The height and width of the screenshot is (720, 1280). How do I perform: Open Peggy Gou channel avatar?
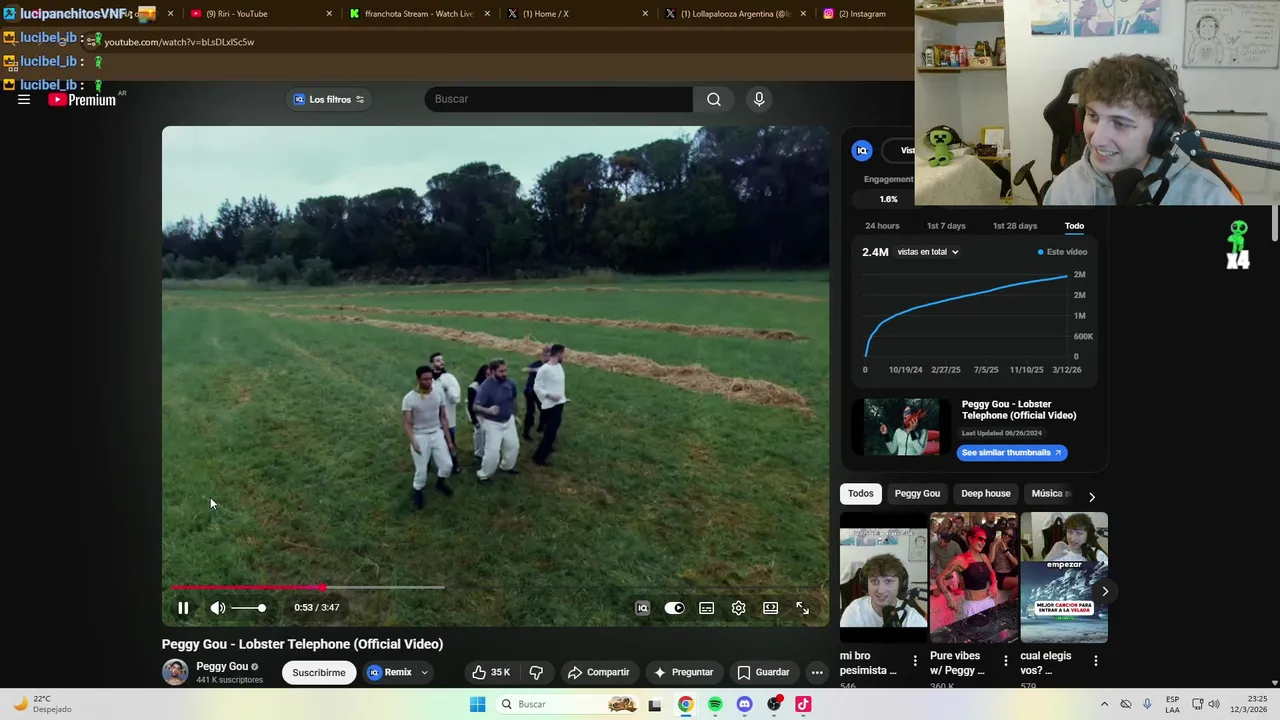[x=175, y=672]
